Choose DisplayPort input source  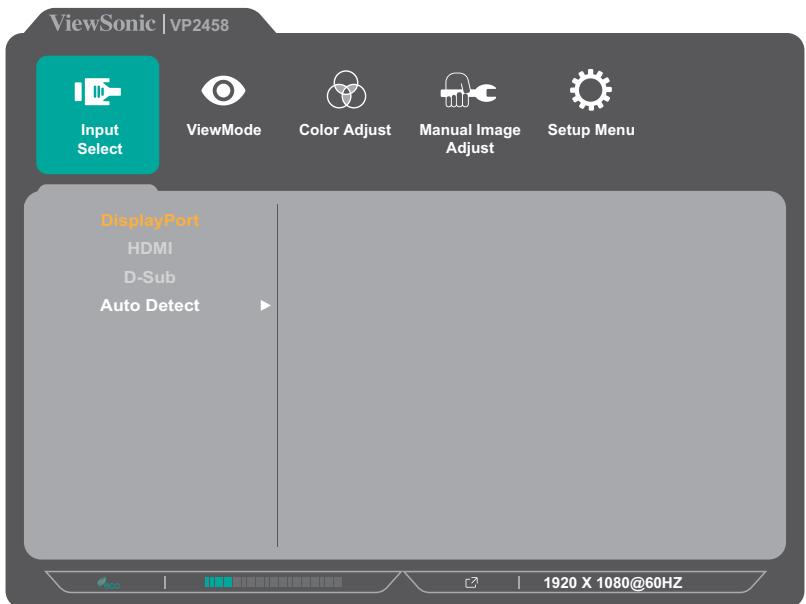click(x=150, y=221)
